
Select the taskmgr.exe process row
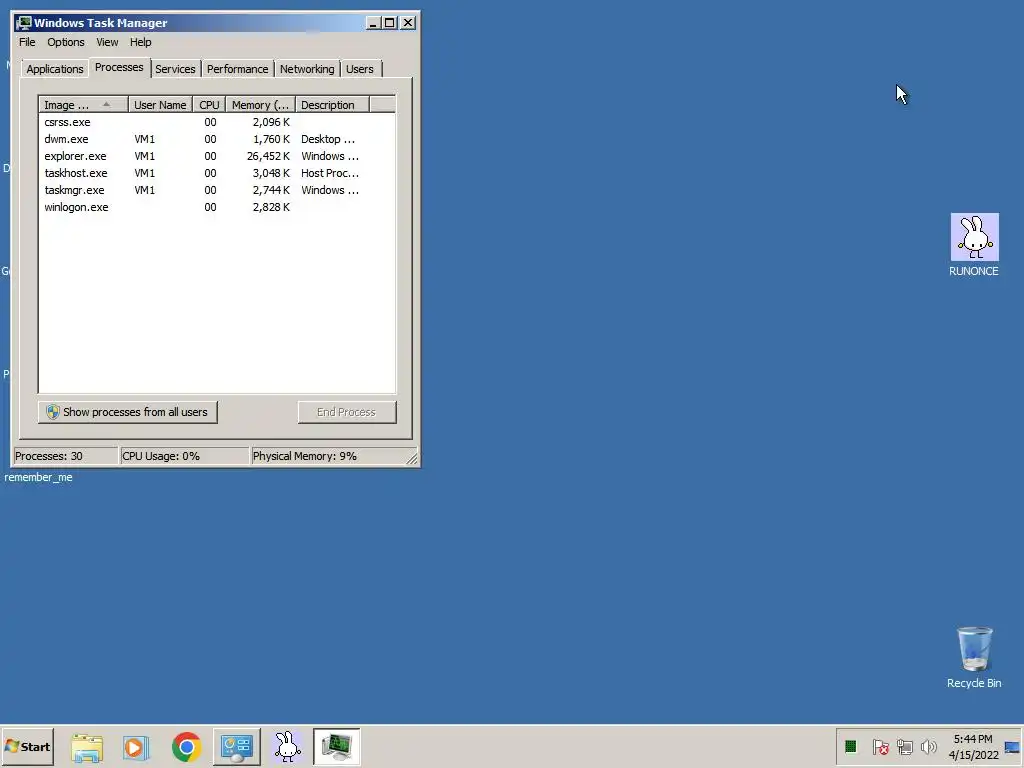point(217,190)
